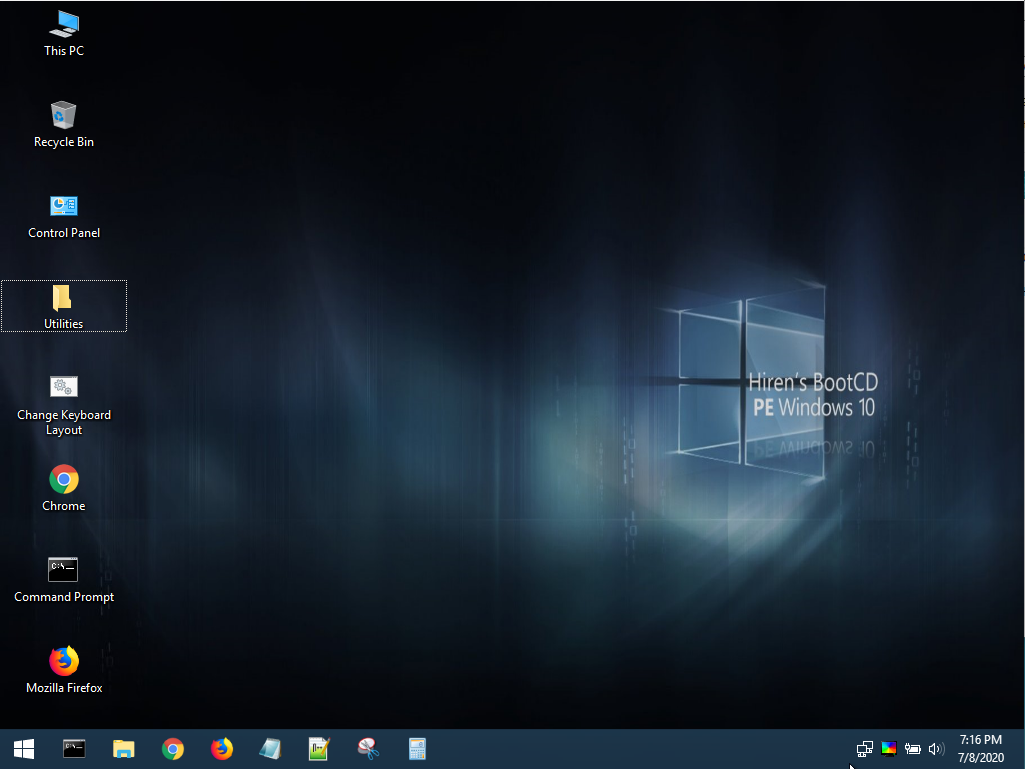Launch Command Prompt from the taskbar
1025x769 pixels.
point(74,749)
